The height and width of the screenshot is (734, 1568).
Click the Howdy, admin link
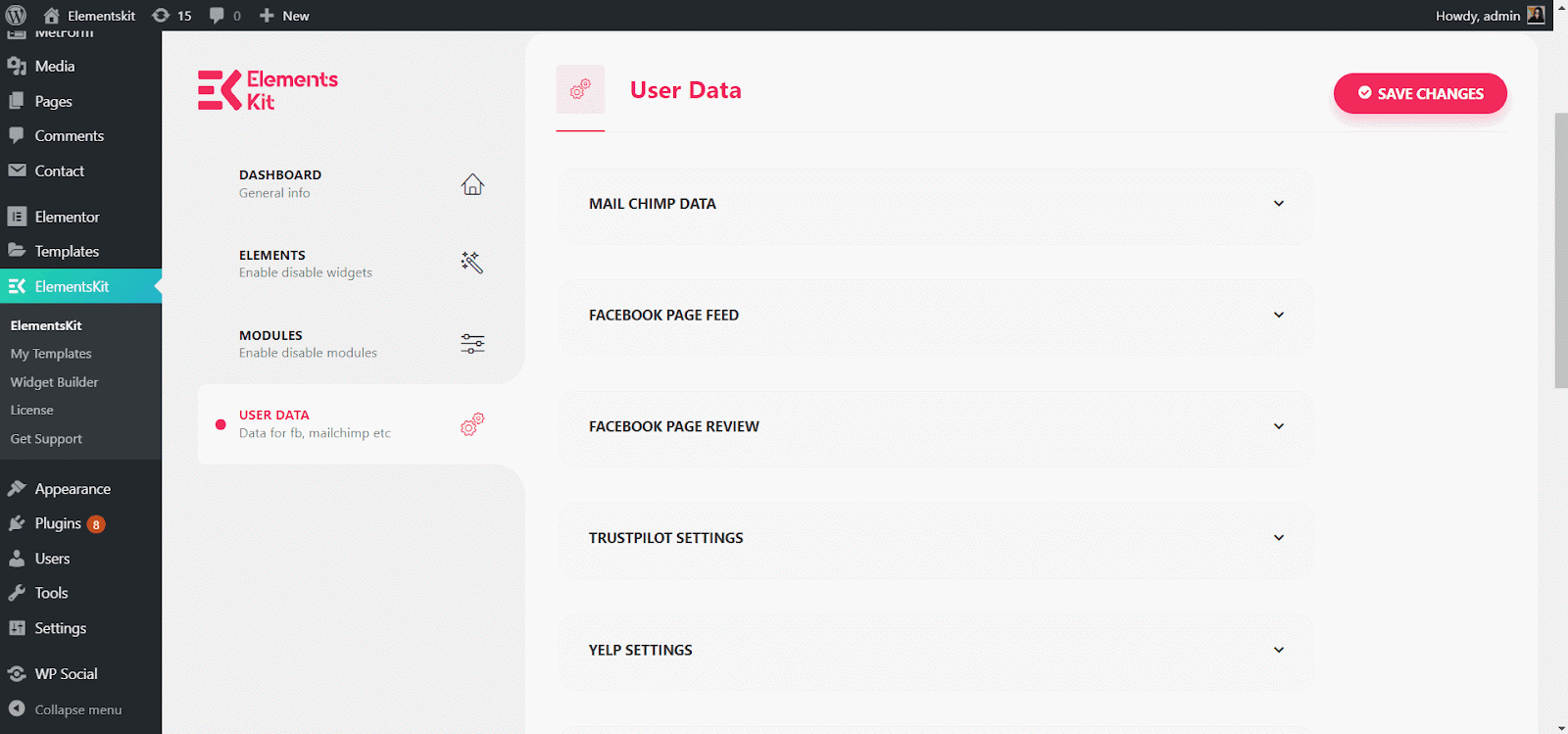[x=1478, y=16]
